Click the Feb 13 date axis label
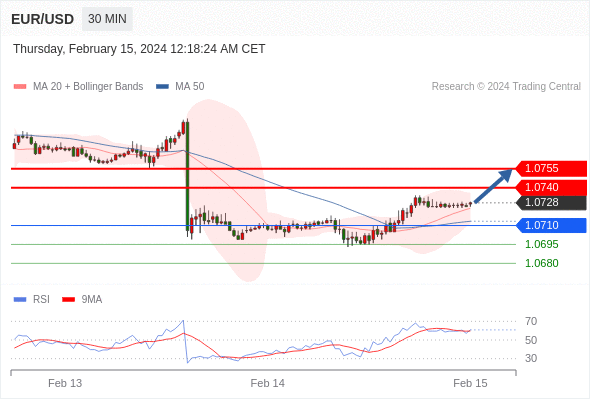The width and height of the screenshot is (590, 400). click(x=65, y=383)
